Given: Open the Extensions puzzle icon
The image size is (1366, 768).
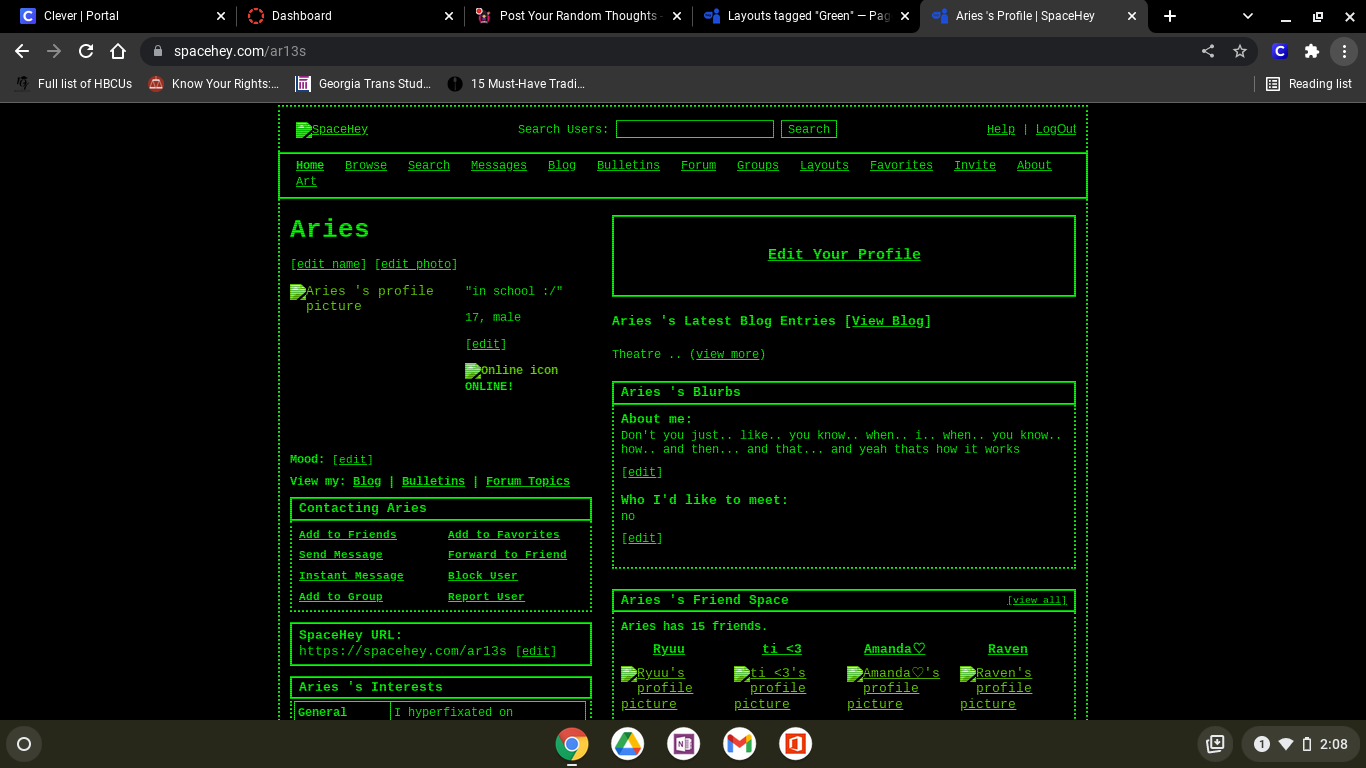Looking at the screenshot, I should point(1312,51).
